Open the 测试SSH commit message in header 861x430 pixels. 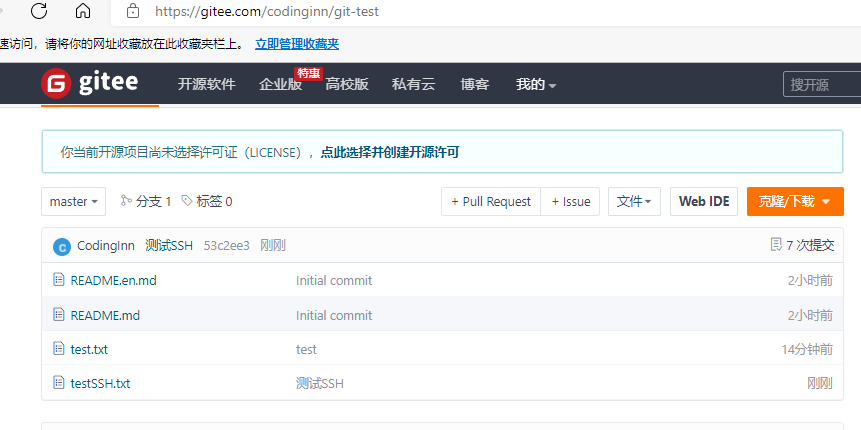pyautogui.click(x=169, y=245)
